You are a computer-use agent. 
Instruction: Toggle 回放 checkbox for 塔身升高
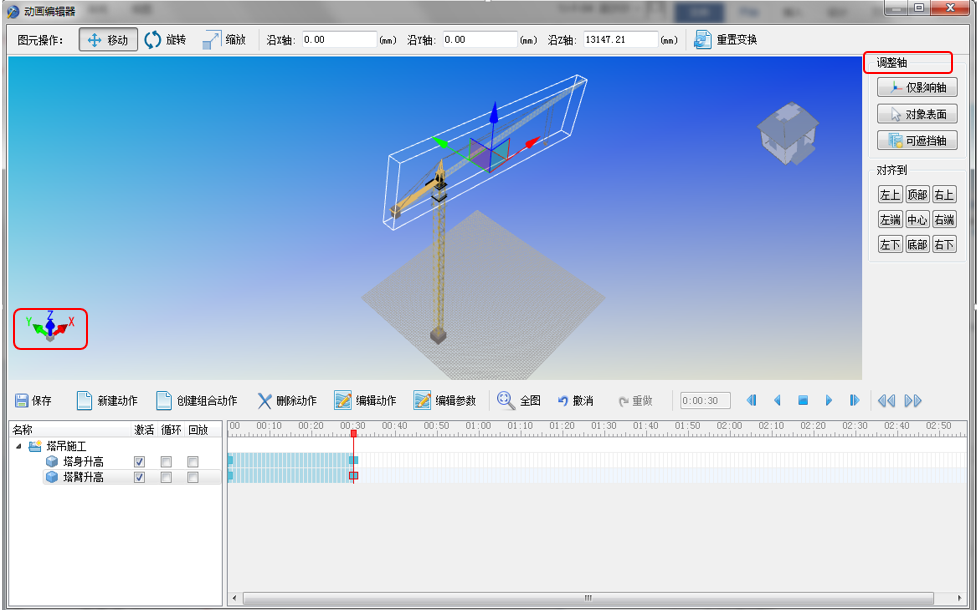coord(193,461)
